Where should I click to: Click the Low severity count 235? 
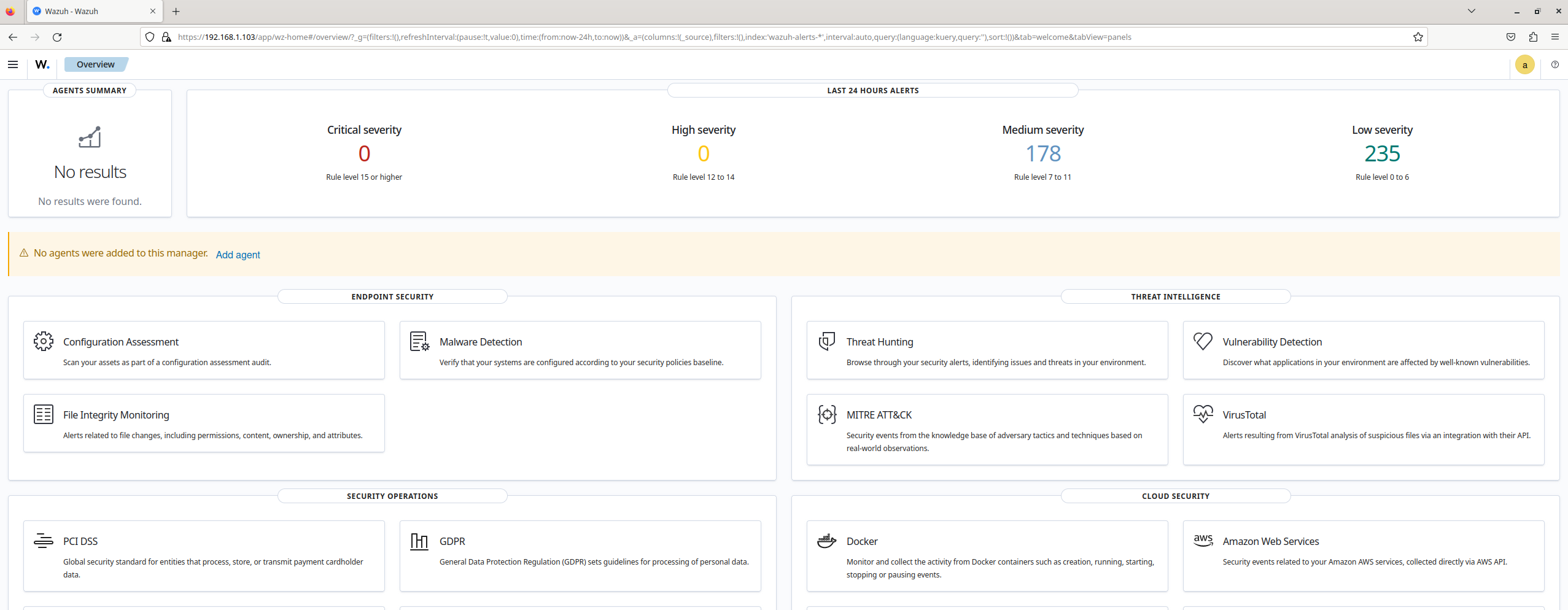click(1381, 153)
